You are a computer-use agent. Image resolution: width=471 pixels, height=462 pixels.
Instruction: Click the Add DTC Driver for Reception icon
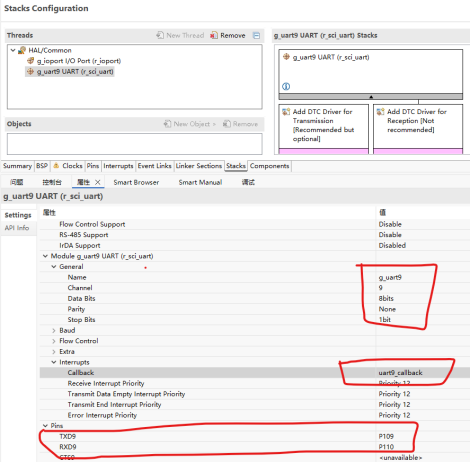click(x=380, y=112)
